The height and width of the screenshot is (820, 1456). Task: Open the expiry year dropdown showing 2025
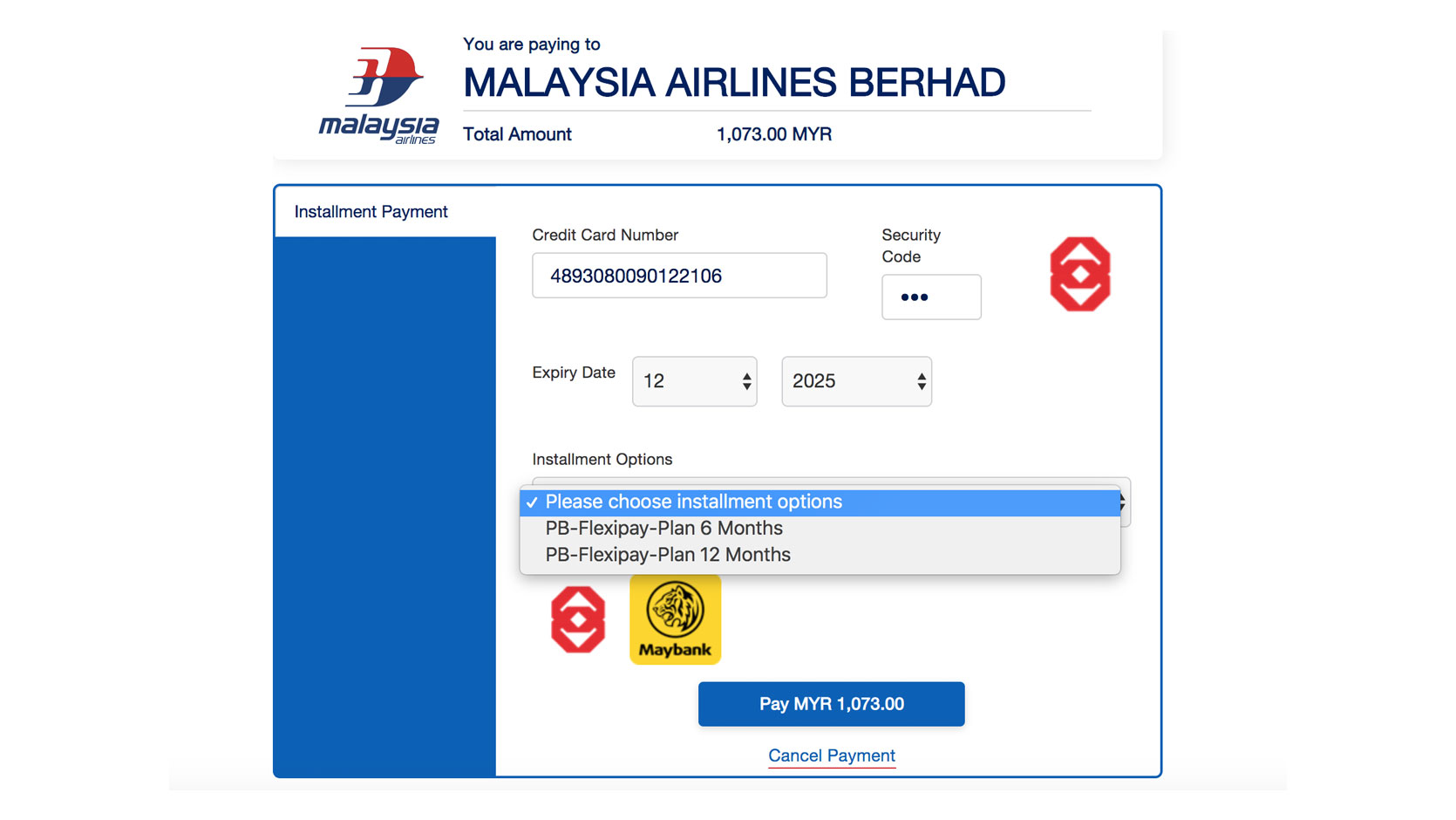[857, 381]
